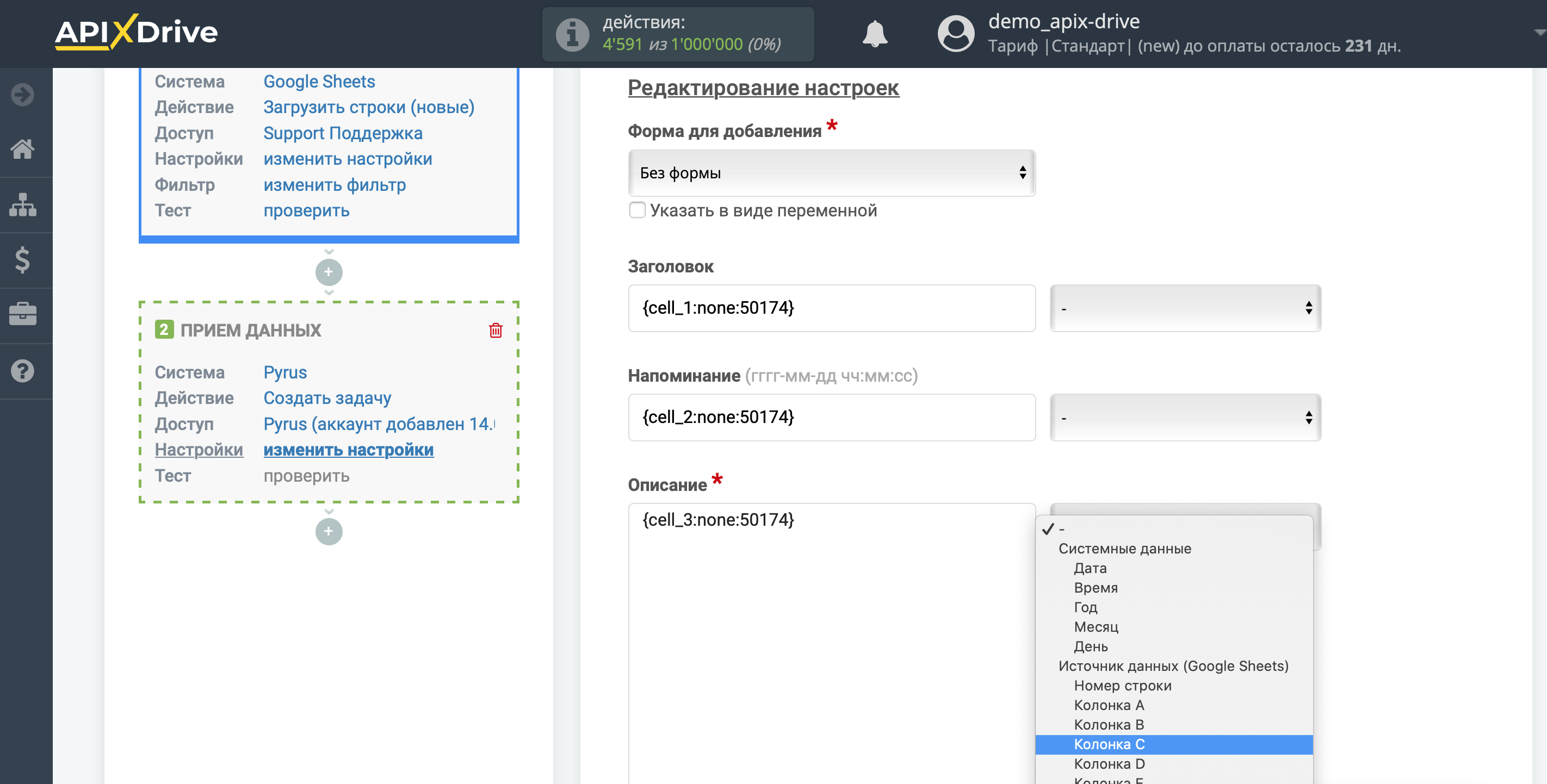This screenshot has height=784, width=1547.
Task: Open the "Support Поддержка" access link
Action: coord(343,133)
